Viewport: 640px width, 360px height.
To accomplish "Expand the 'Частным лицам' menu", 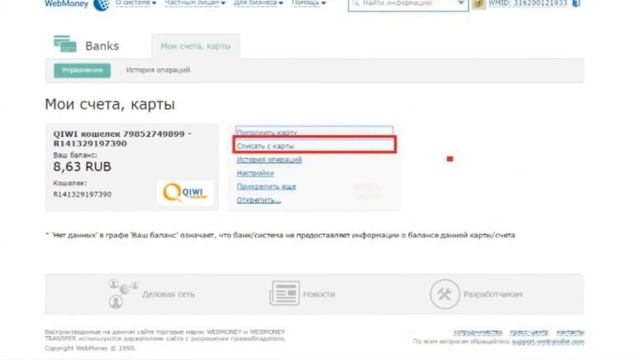I will pos(195,3).
